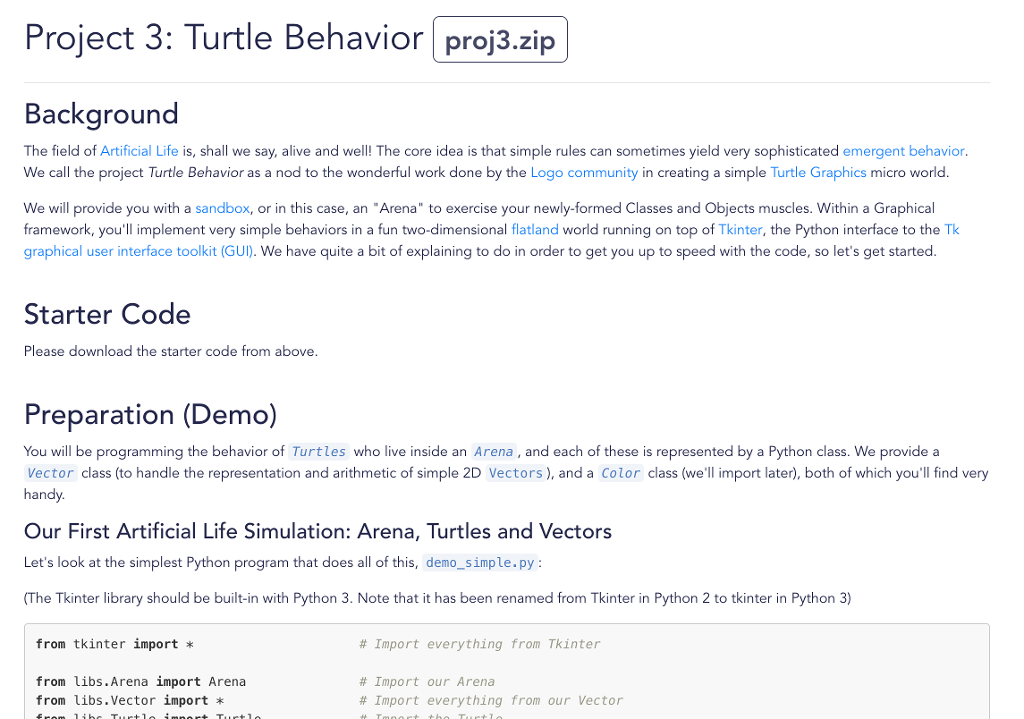Image resolution: width=1024 pixels, height=719 pixels.
Task: Select the Starter Code section heading
Action: point(106,315)
